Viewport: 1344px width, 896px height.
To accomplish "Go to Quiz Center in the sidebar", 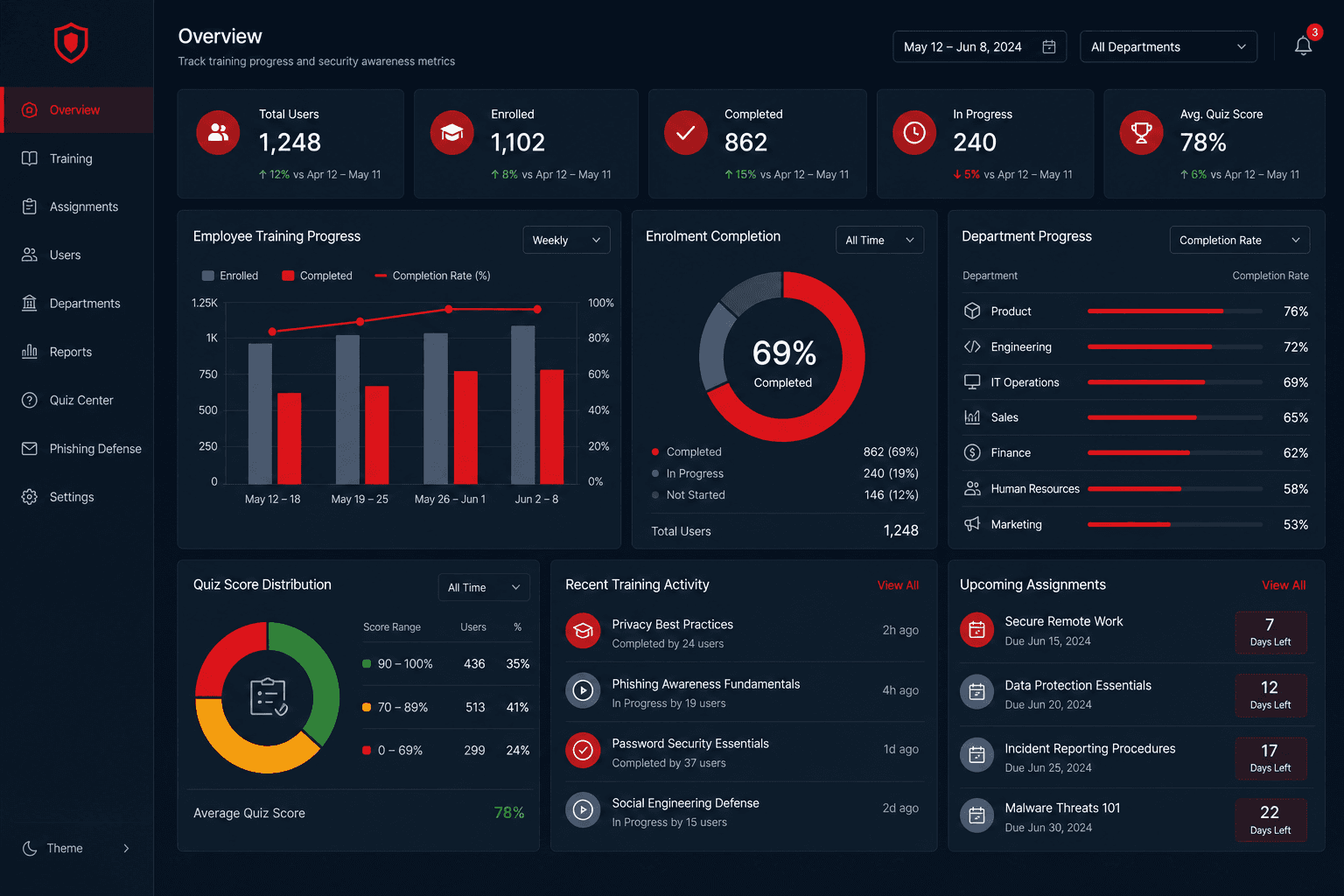I will coord(77,400).
